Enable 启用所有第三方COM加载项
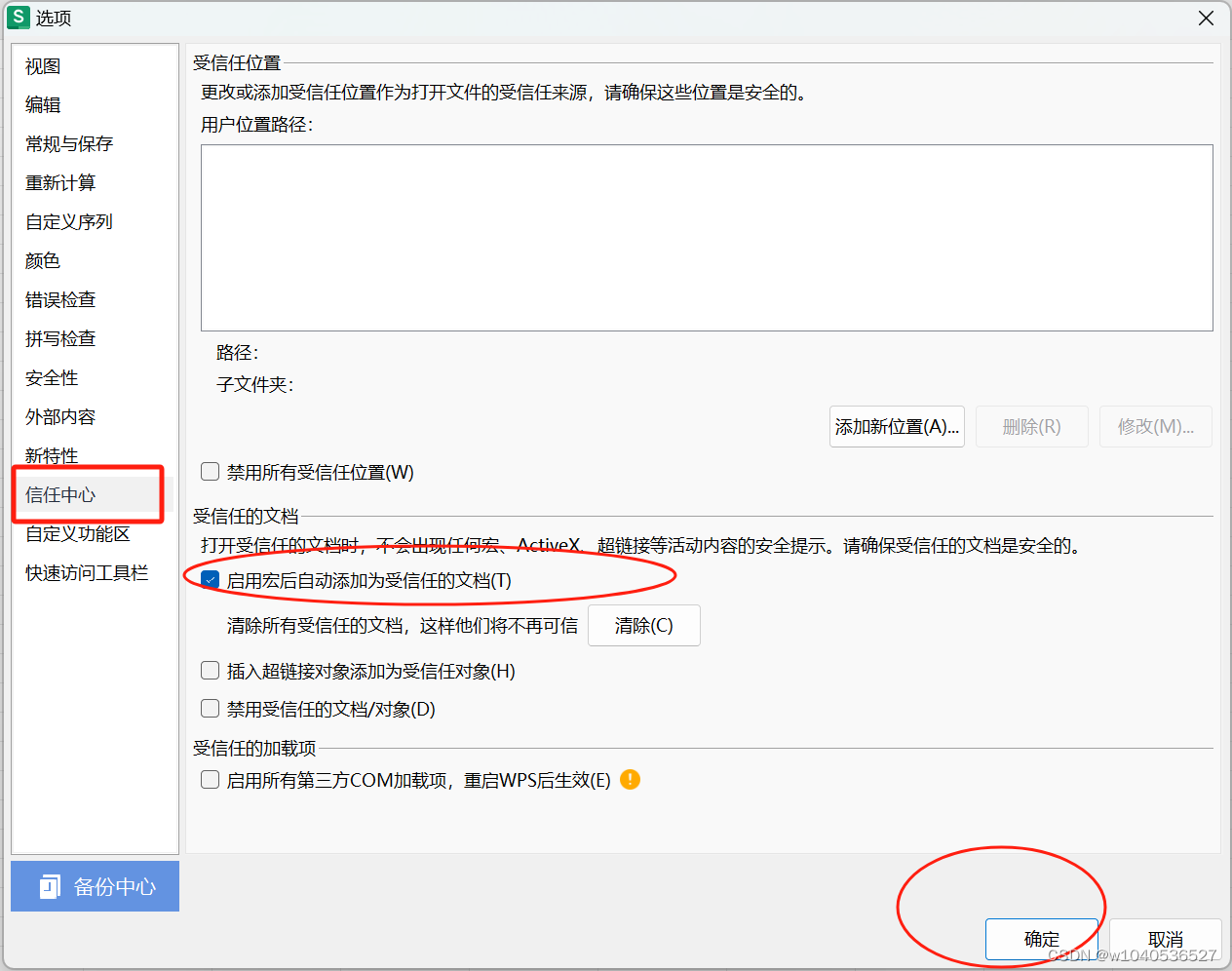The image size is (1232, 971). [210, 779]
